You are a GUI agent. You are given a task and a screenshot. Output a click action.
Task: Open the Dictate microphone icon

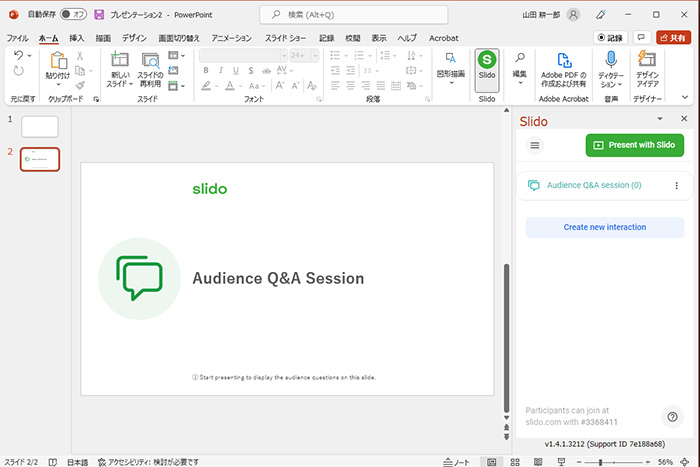(611, 59)
